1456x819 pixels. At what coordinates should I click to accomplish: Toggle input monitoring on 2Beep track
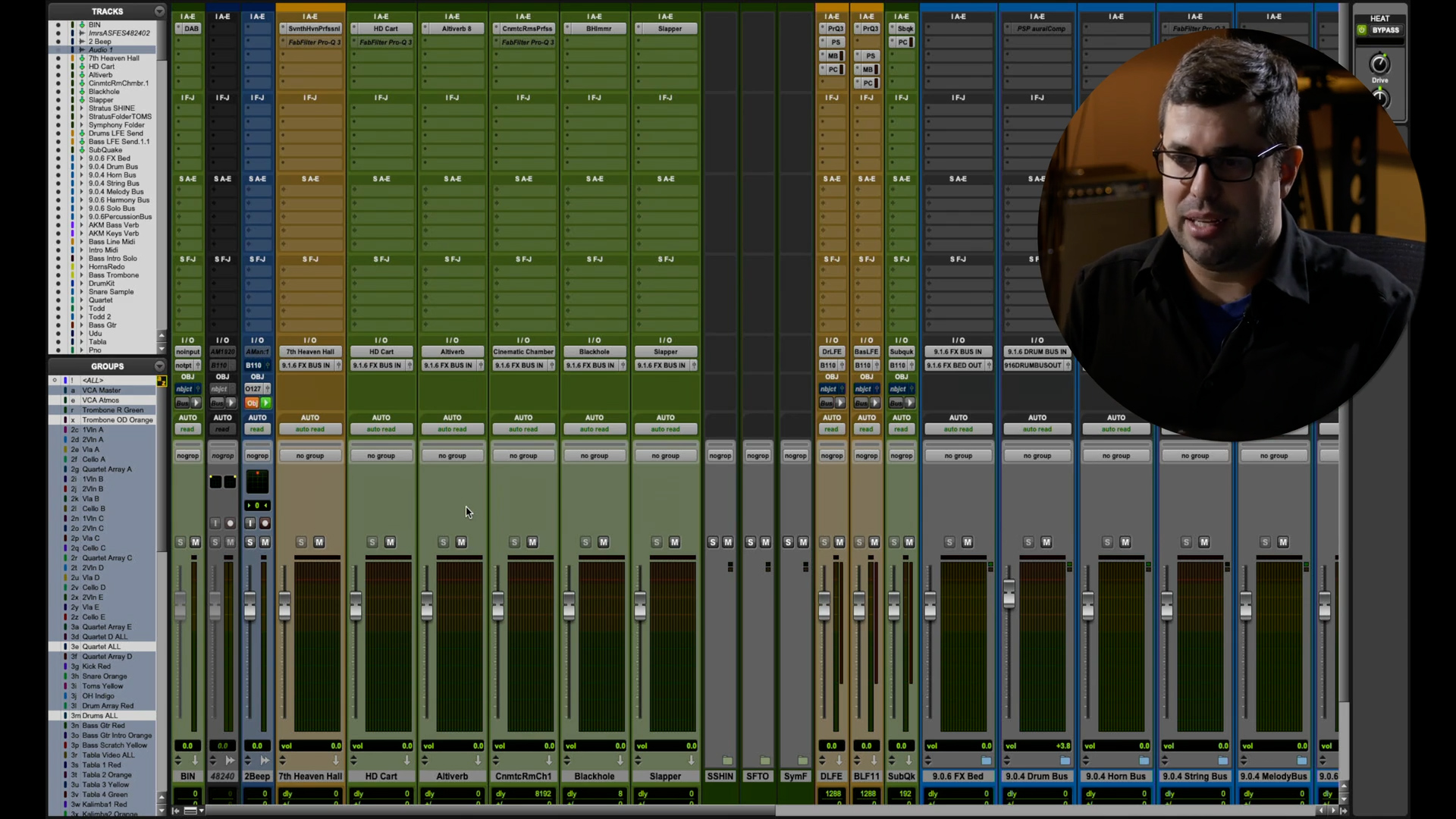(x=250, y=523)
